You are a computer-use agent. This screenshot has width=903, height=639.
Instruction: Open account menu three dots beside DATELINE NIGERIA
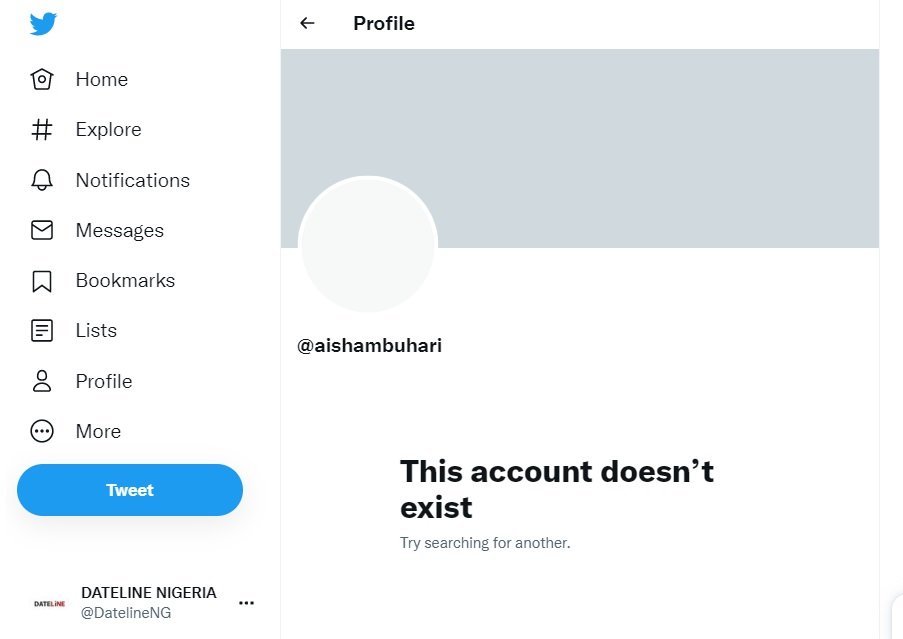(x=246, y=603)
